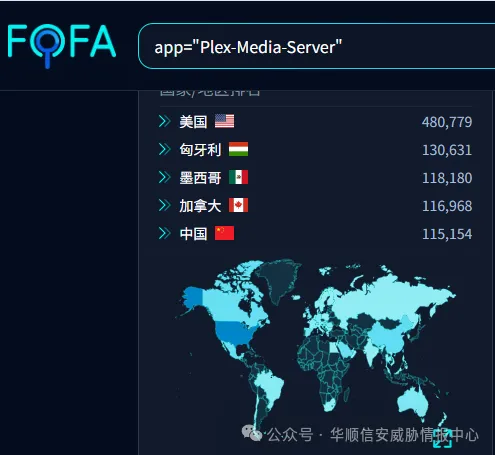Select the 匈牙利 country label
The image size is (495, 455).
coord(200,150)
